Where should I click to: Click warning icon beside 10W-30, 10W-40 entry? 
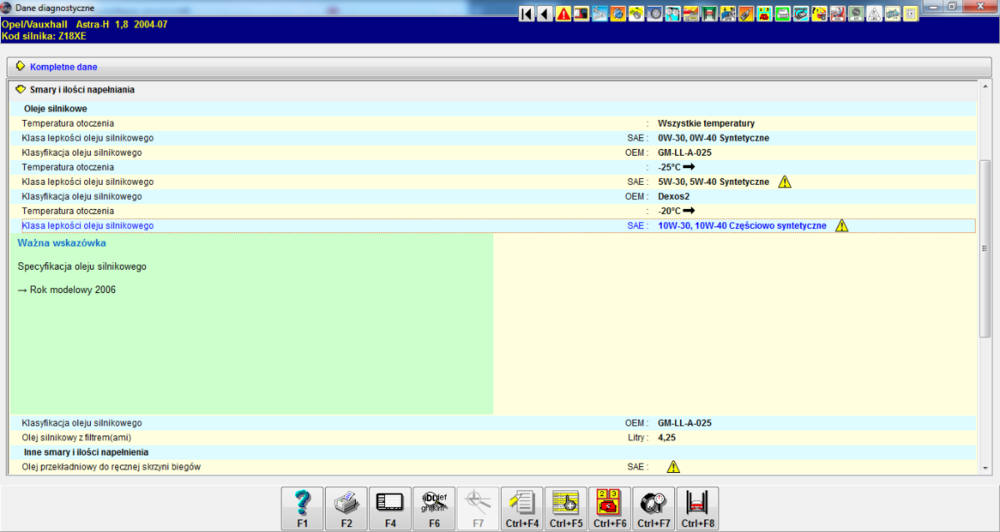click(x=842, y=226)
